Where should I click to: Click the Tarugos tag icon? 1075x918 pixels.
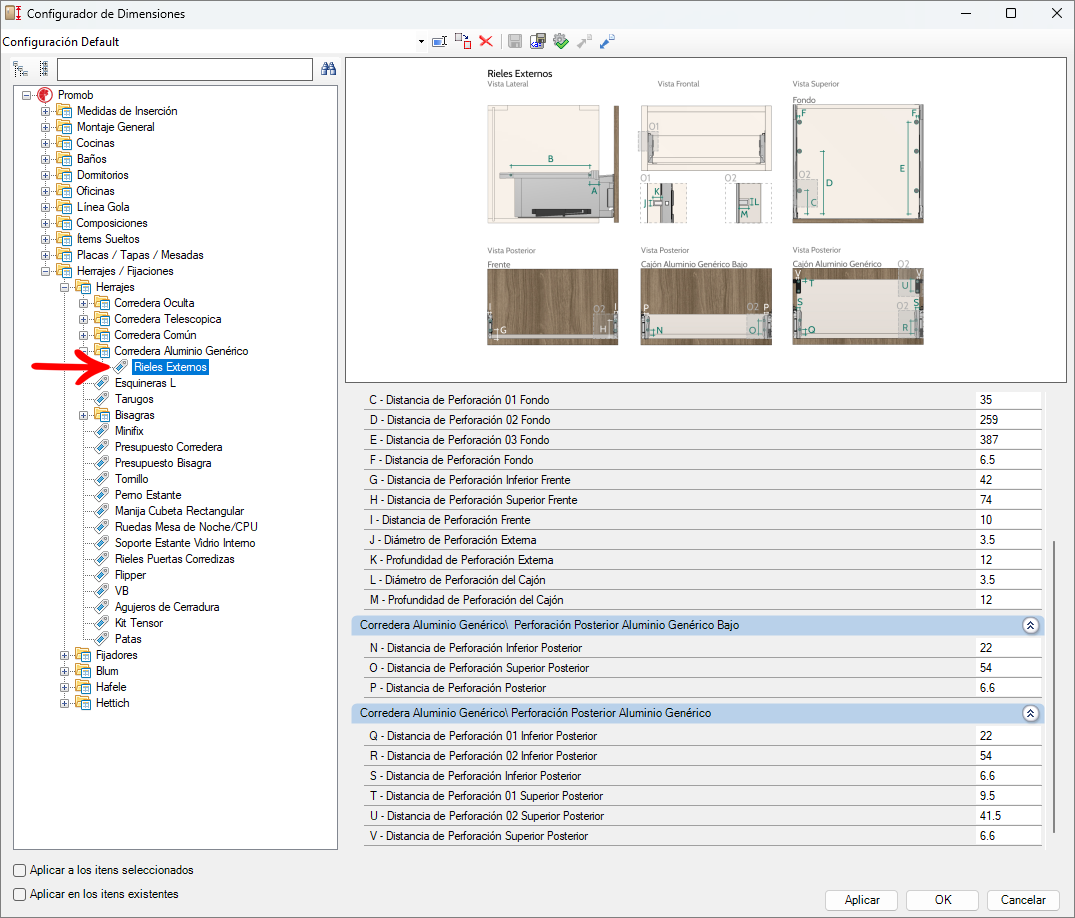(102, 398)
